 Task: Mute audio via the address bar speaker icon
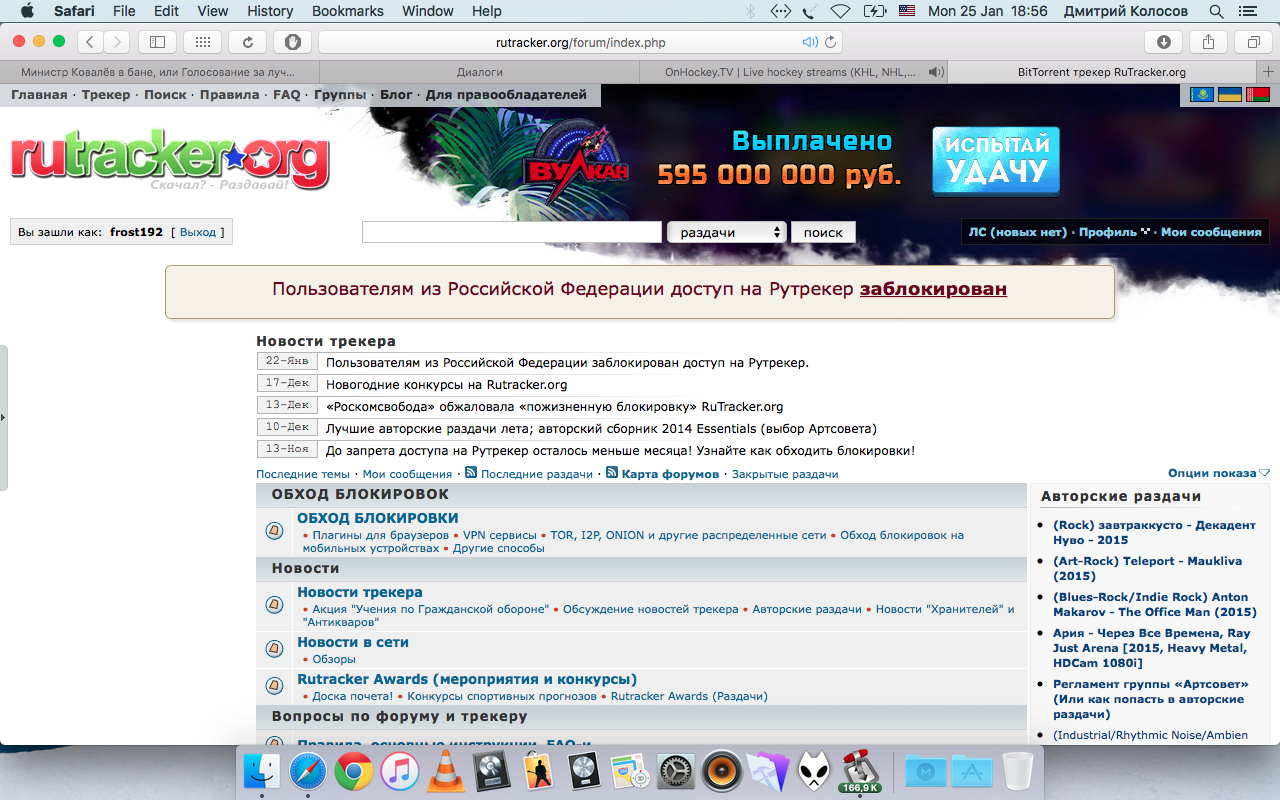(810, 43)
